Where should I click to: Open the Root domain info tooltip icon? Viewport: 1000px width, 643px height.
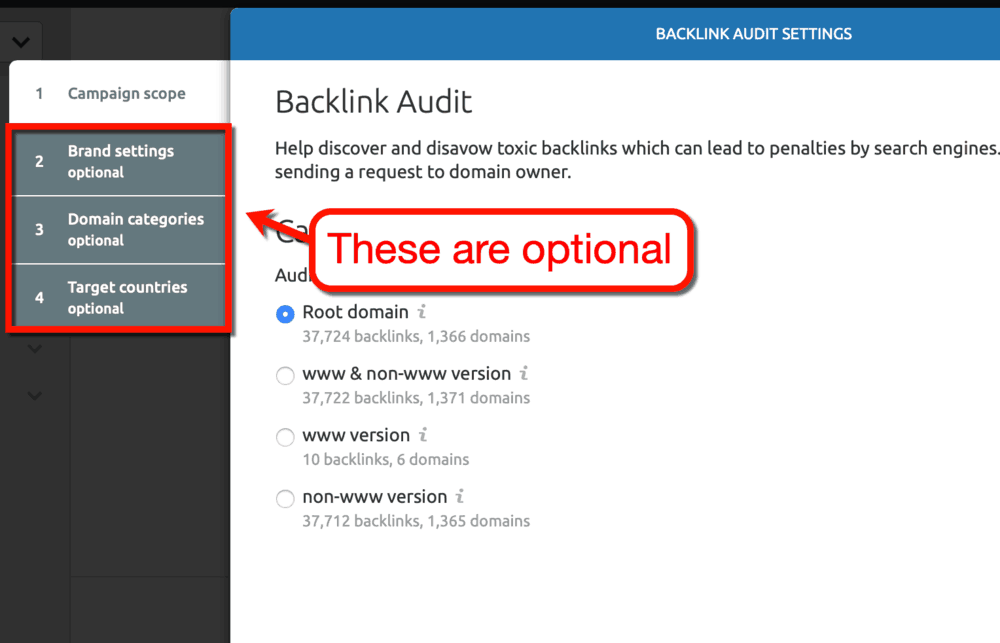[x=419, y=312]
